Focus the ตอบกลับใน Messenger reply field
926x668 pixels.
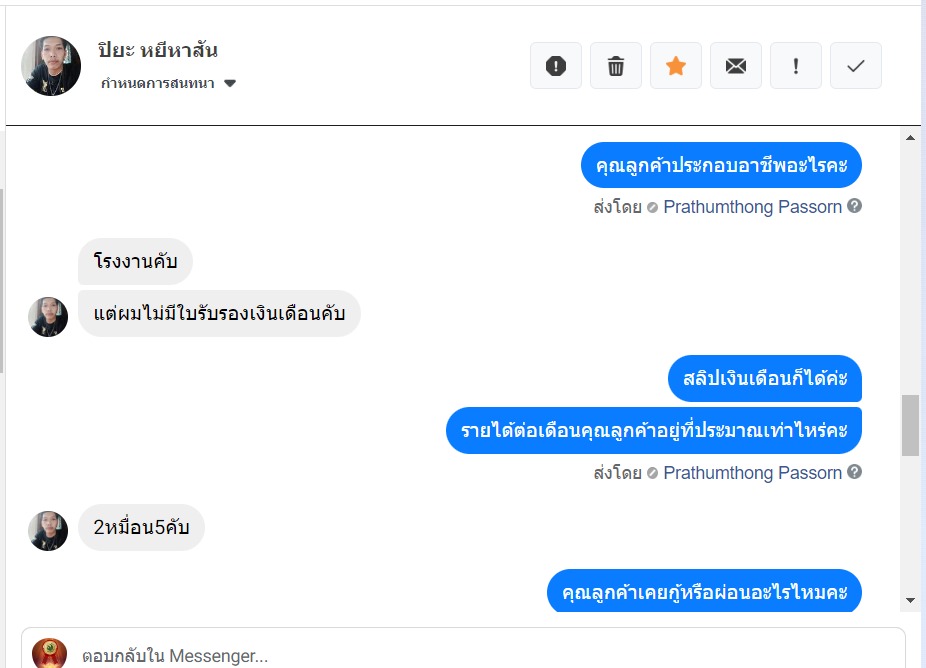click(x=480, y=655)
